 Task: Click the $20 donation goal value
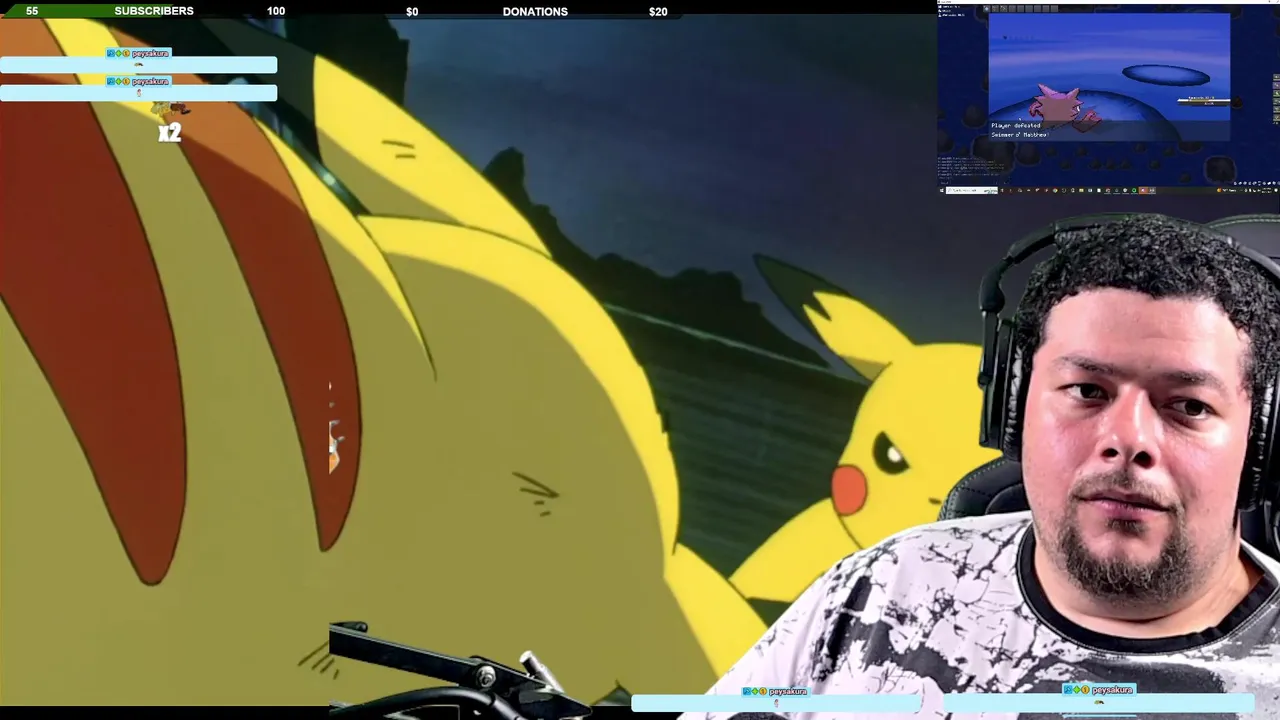coord(658,11)
